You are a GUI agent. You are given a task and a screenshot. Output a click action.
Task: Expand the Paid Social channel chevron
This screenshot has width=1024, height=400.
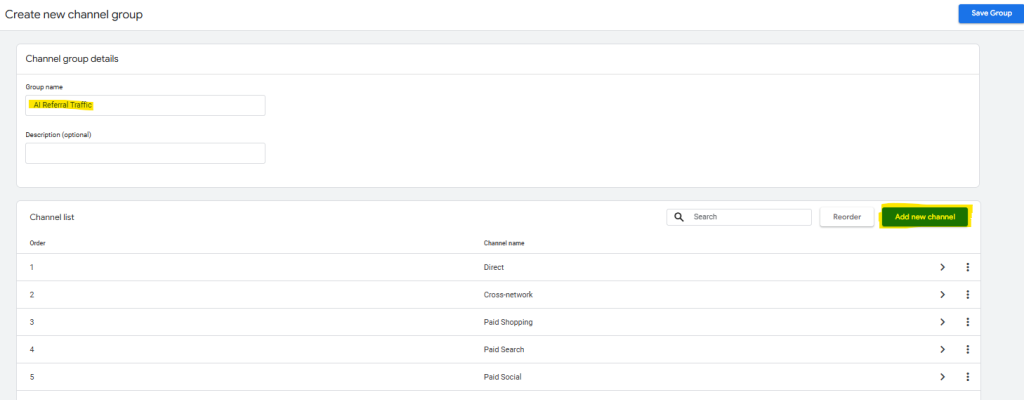click(x=942, y=377)
